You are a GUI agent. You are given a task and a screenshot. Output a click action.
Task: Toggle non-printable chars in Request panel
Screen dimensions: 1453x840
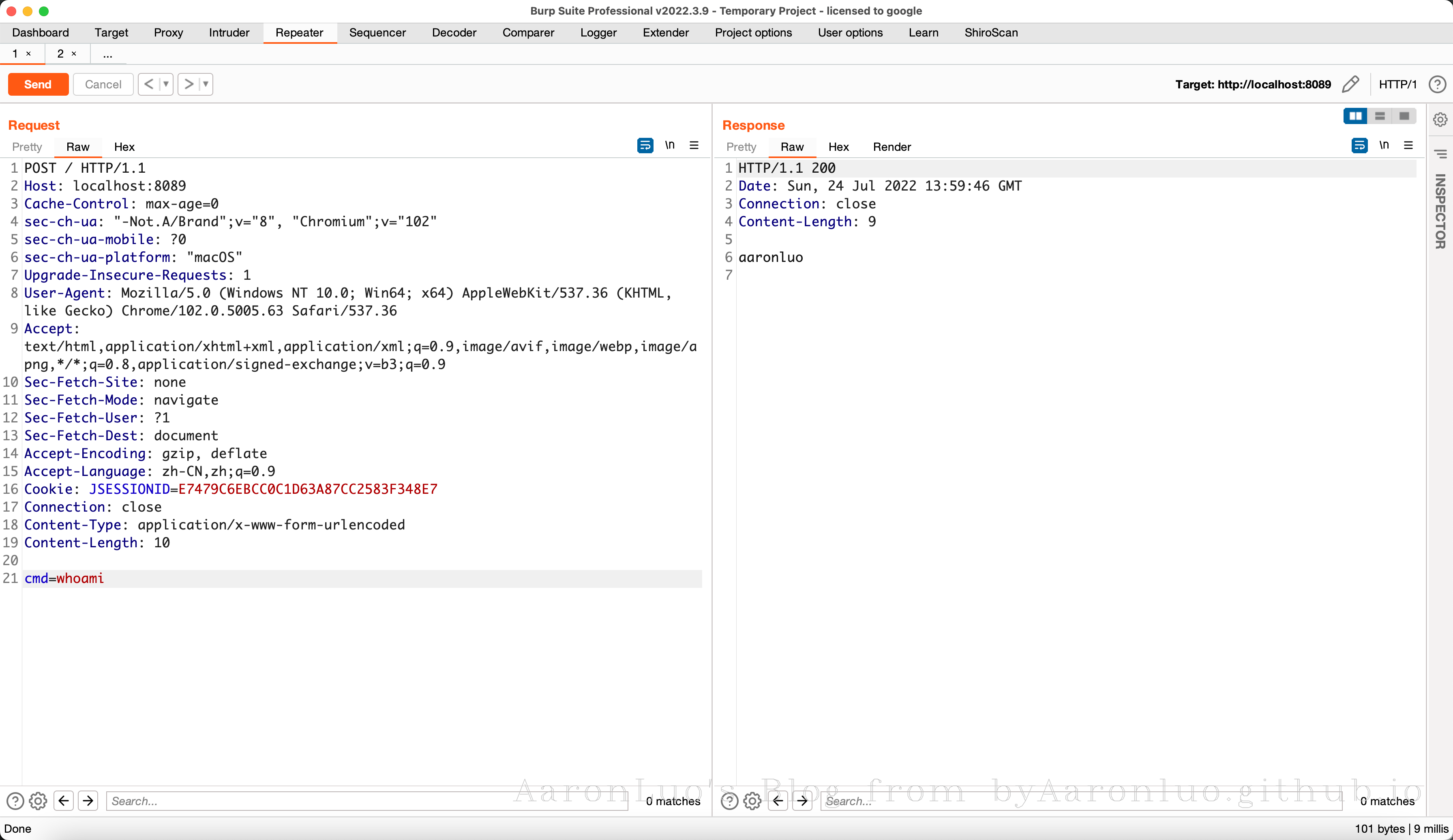coord(670,145)
